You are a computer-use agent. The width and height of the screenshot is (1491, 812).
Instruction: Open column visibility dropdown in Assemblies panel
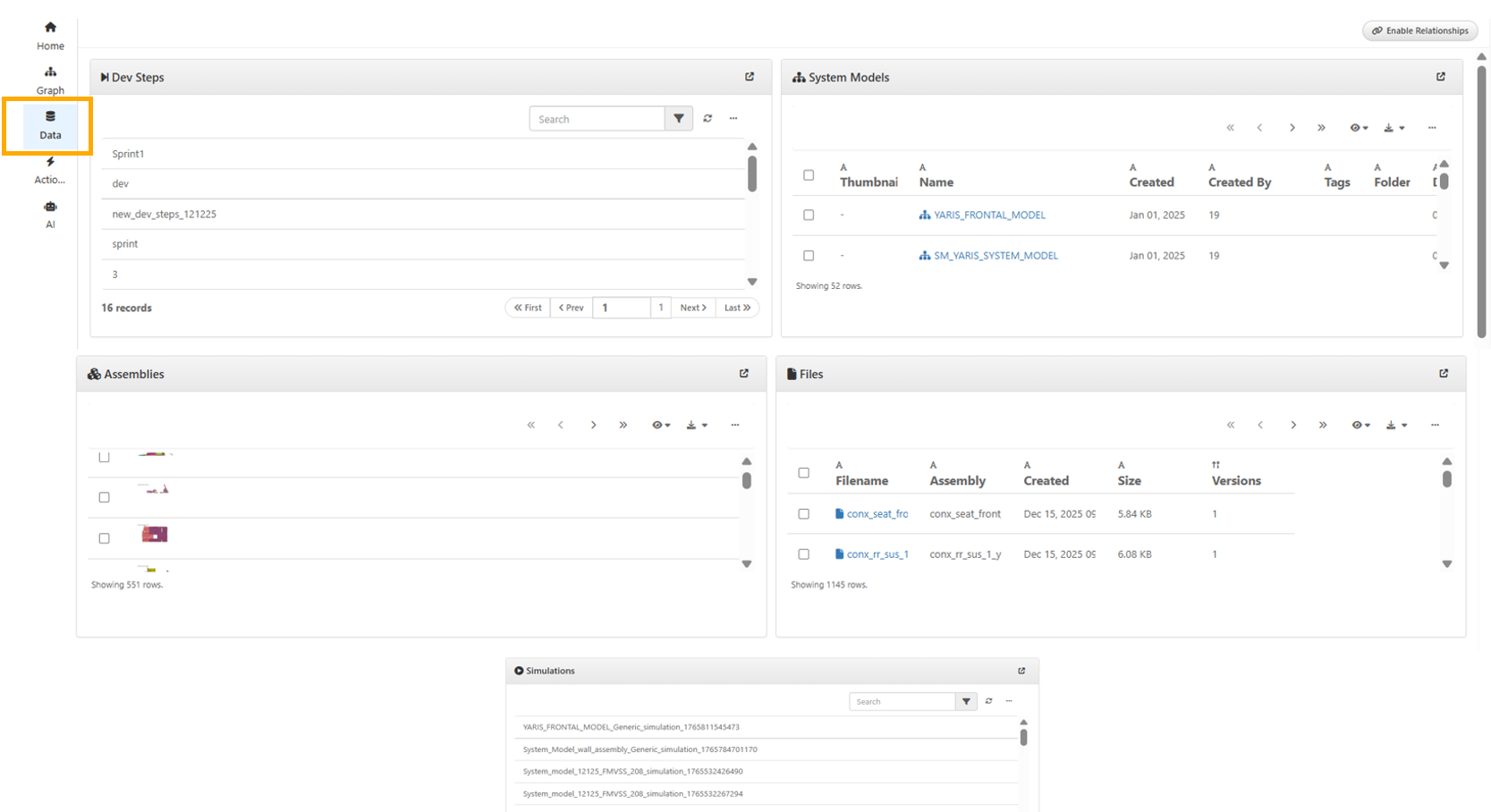click(x=661, y=426)
